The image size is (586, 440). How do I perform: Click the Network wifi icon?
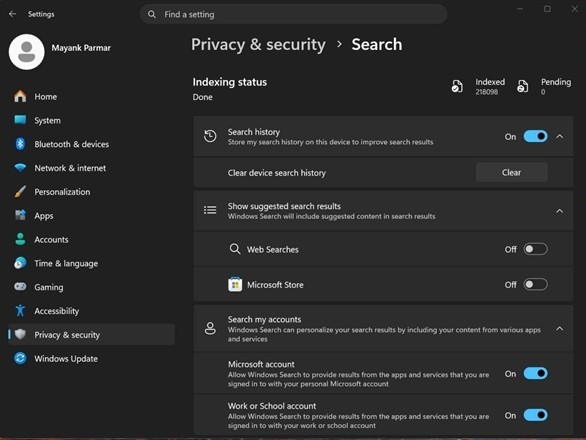20,167
